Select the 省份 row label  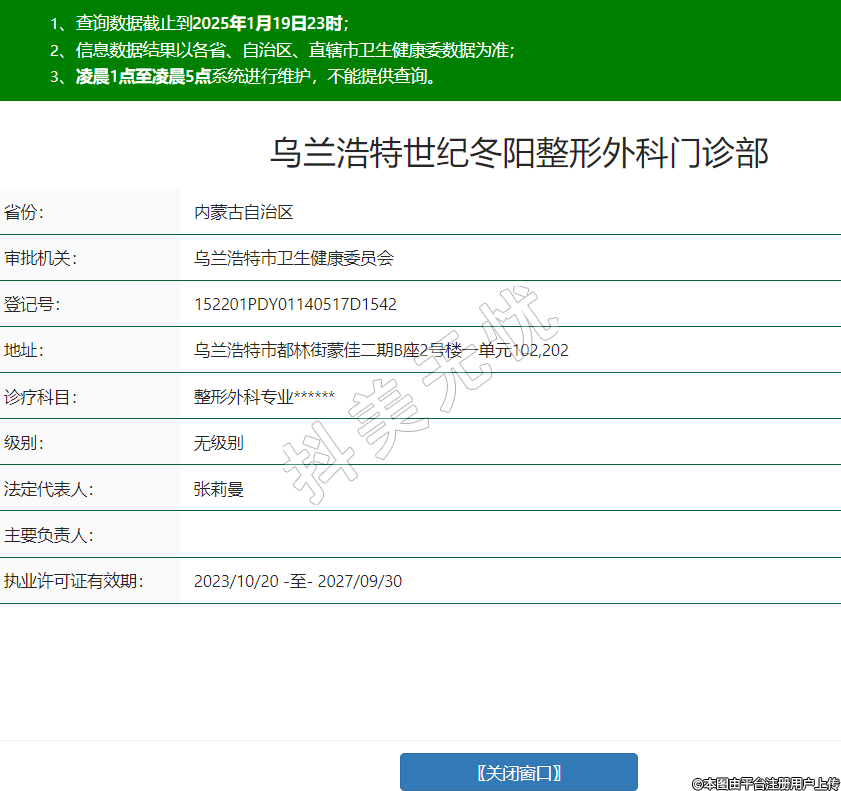pos(25,212)
